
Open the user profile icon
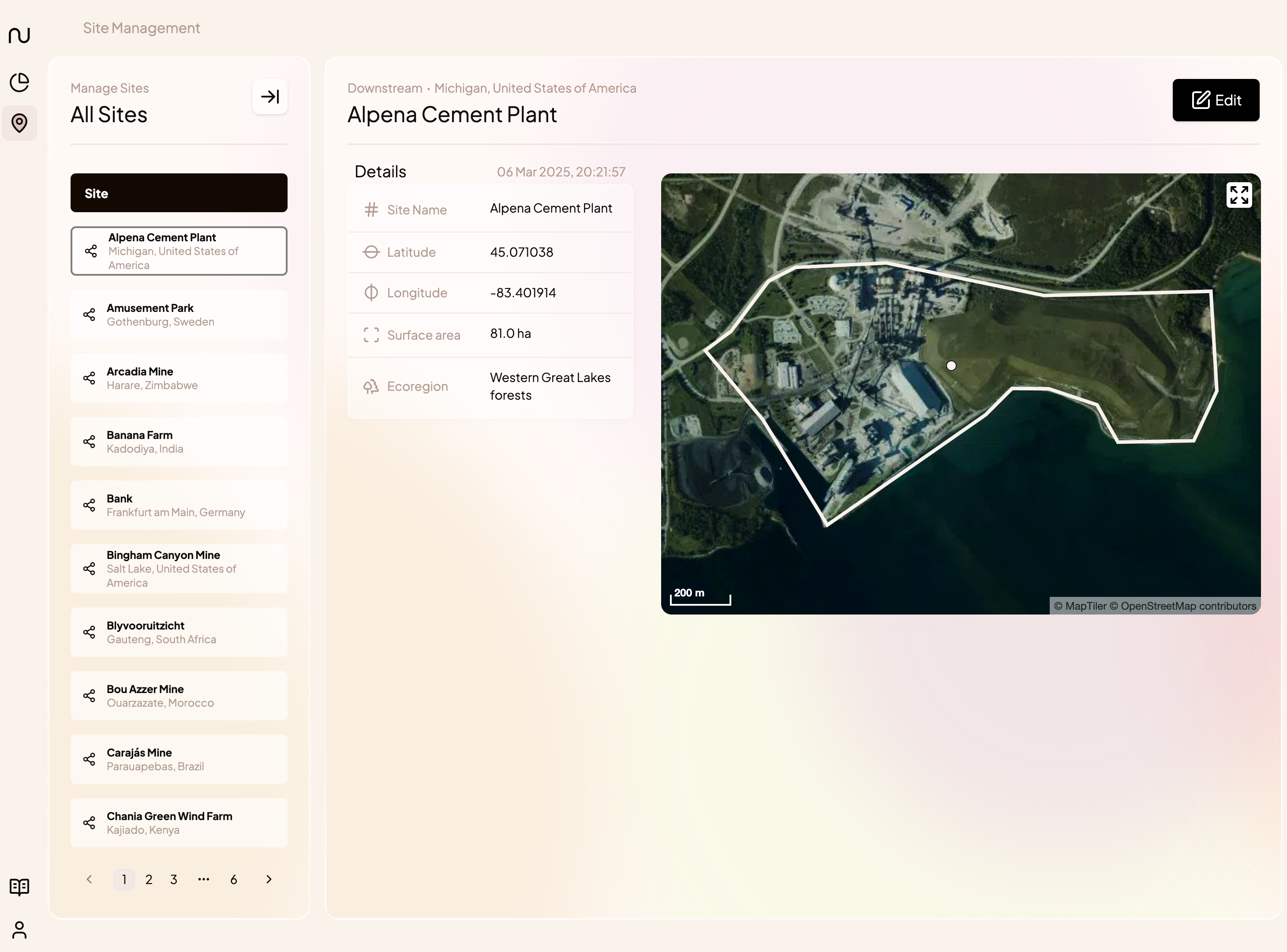pyautogui.click(x=19, y=930)
